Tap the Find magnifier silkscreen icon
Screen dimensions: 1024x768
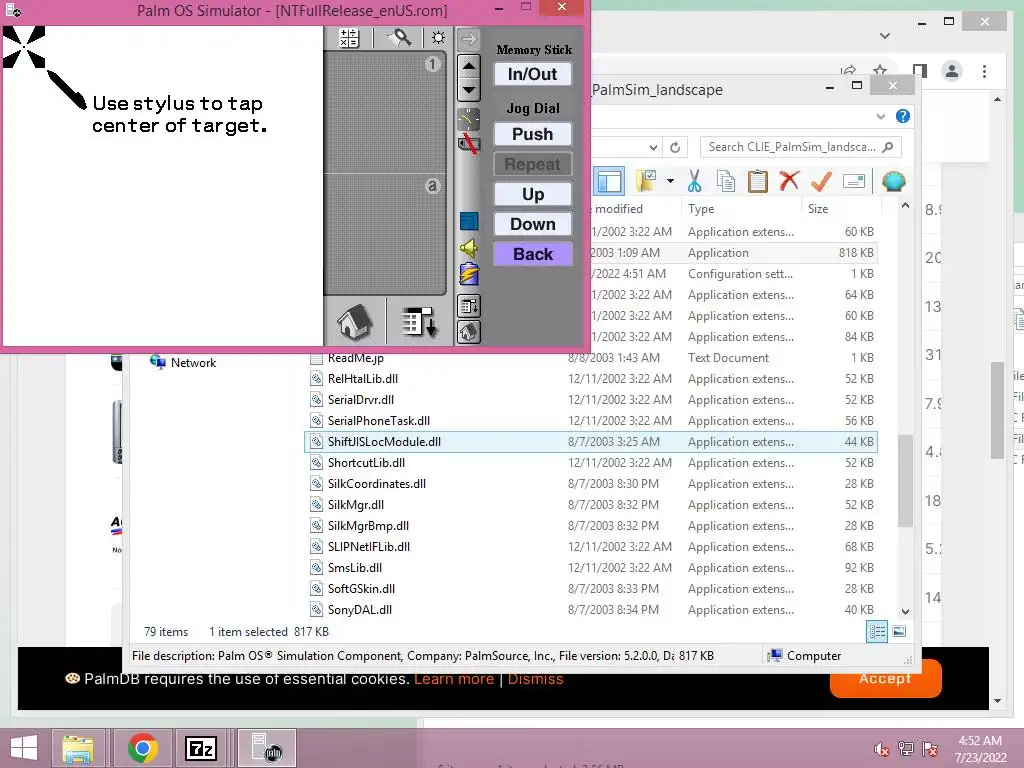coord(400,38)
